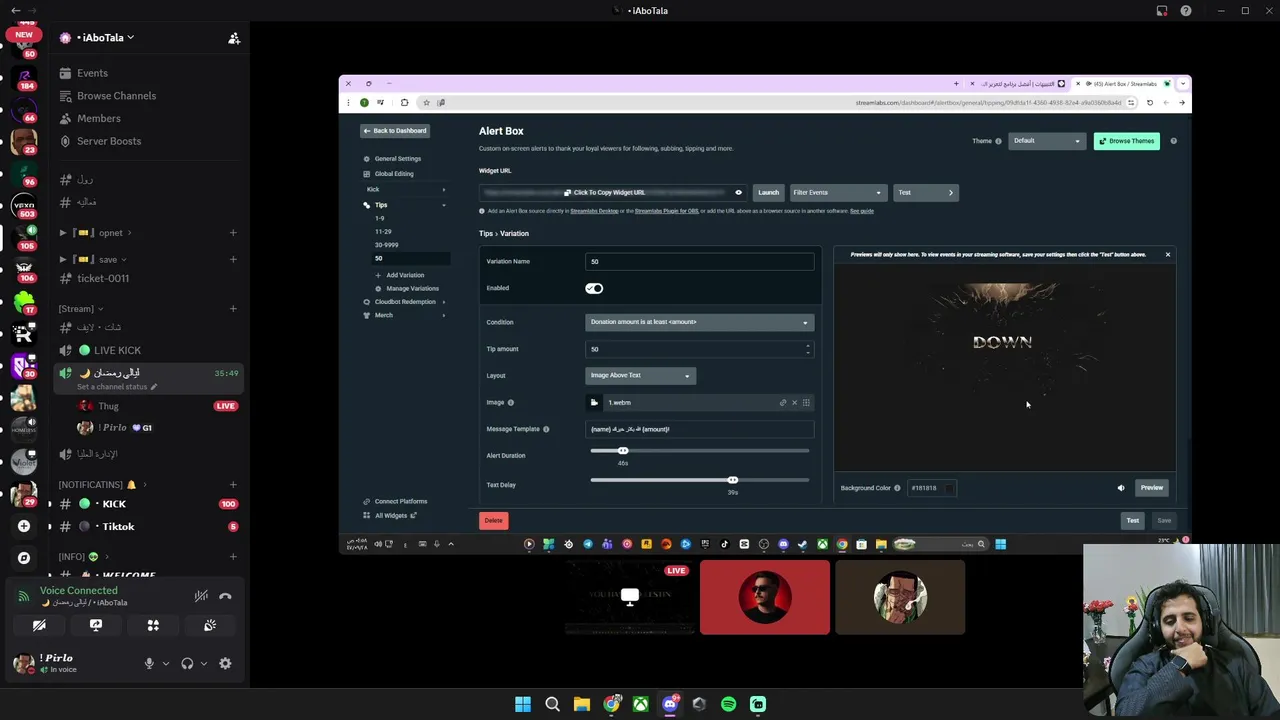Expand microphone input options arrow
Viewport: 1280px width, 720px height.
(x=166, y=663)
